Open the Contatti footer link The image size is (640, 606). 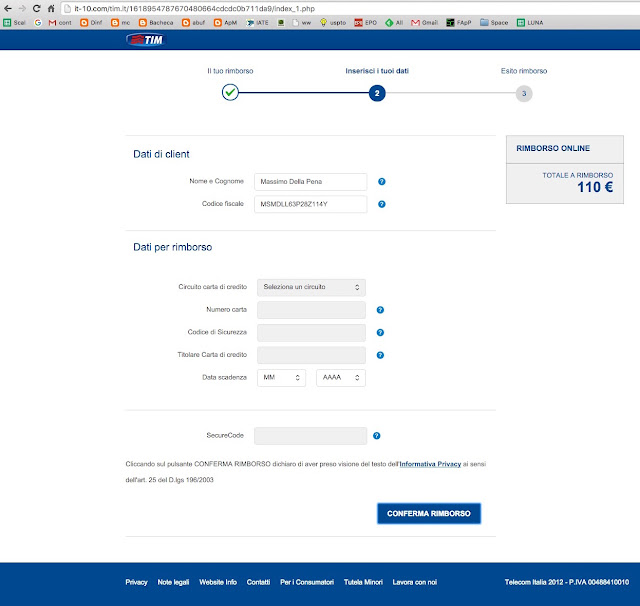[258, 582]
